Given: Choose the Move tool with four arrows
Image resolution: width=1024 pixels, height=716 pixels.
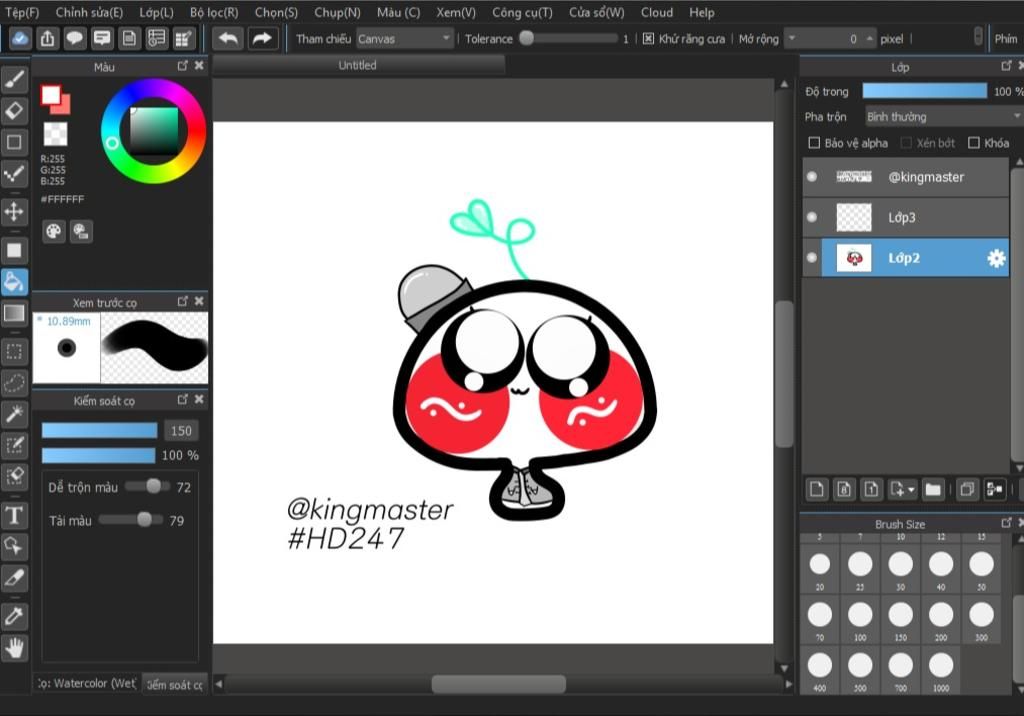Looking at the screenshot, I should [x=14, y=212].
